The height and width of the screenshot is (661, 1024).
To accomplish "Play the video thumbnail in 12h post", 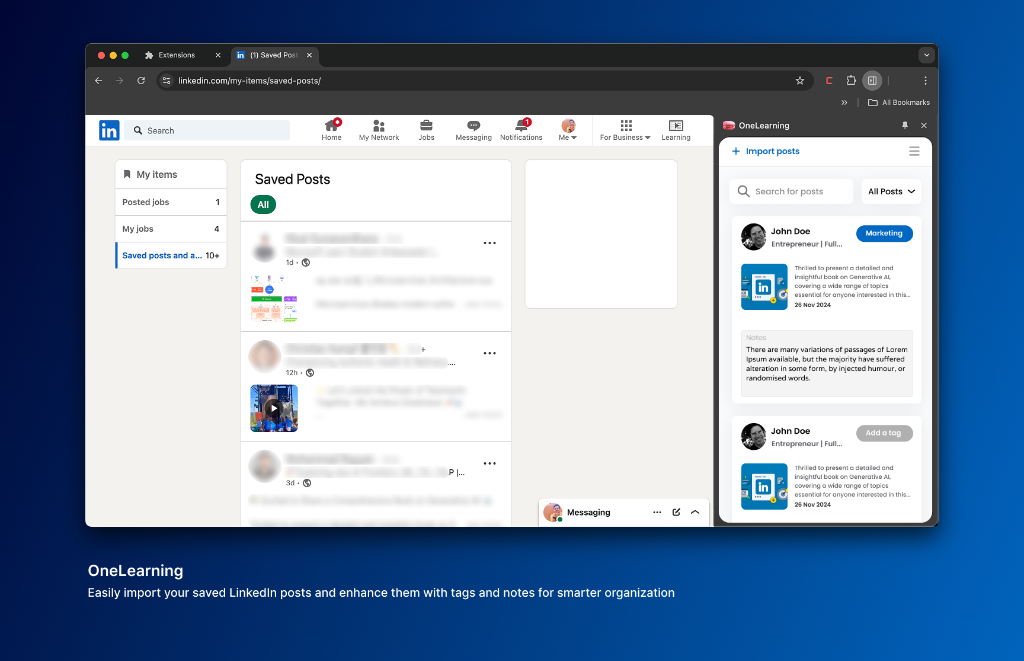I will 274,409.
